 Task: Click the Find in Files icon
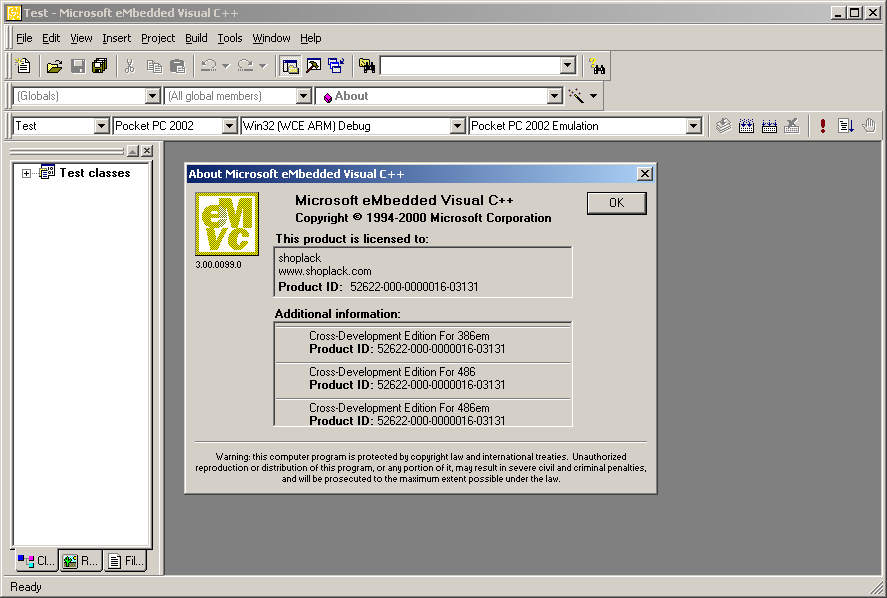coord(367,66)
